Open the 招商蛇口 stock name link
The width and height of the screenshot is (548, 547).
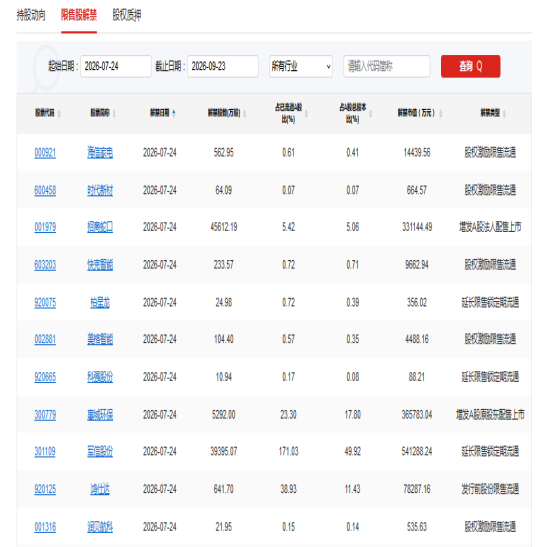[x=100, y=227]
